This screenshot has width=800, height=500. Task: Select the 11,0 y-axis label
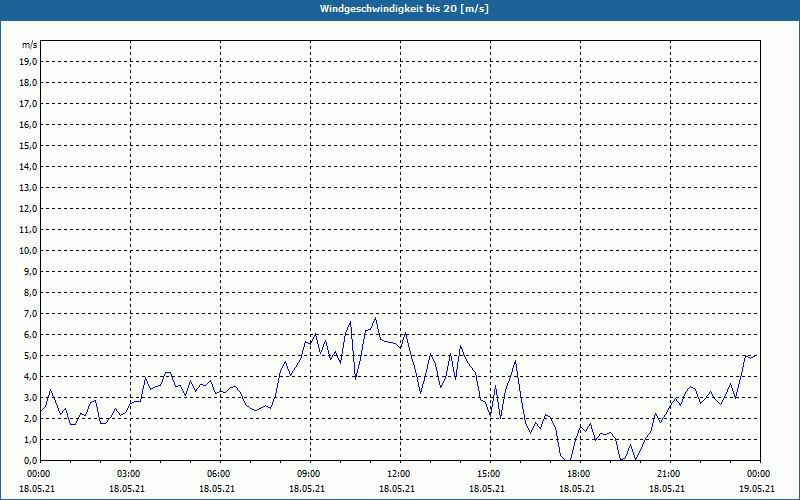[29, 230]
